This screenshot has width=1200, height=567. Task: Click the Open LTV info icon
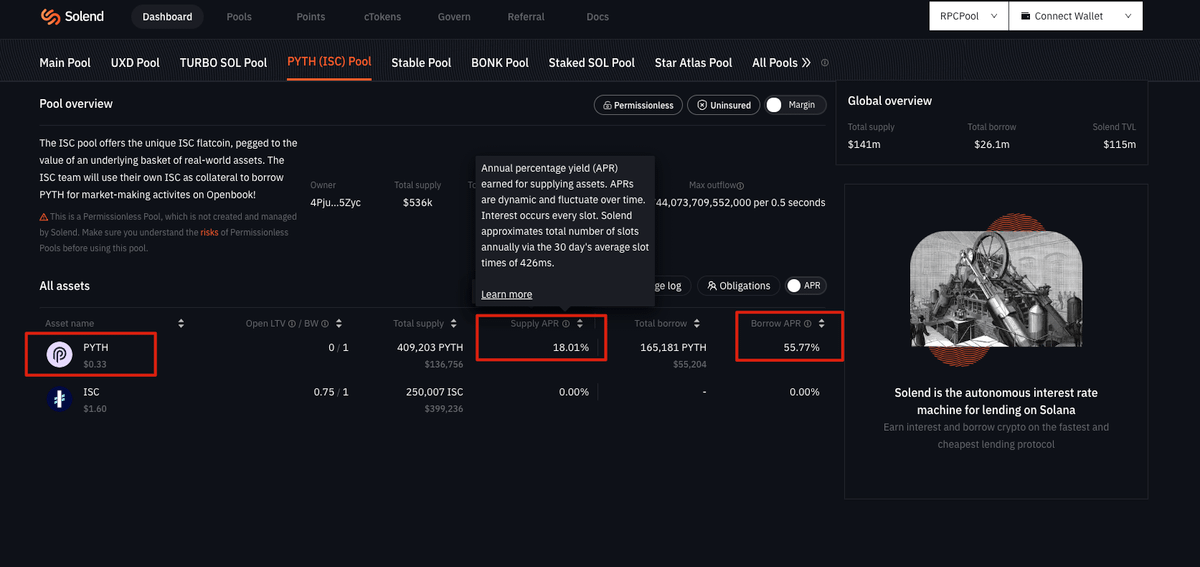coord(291,324)
